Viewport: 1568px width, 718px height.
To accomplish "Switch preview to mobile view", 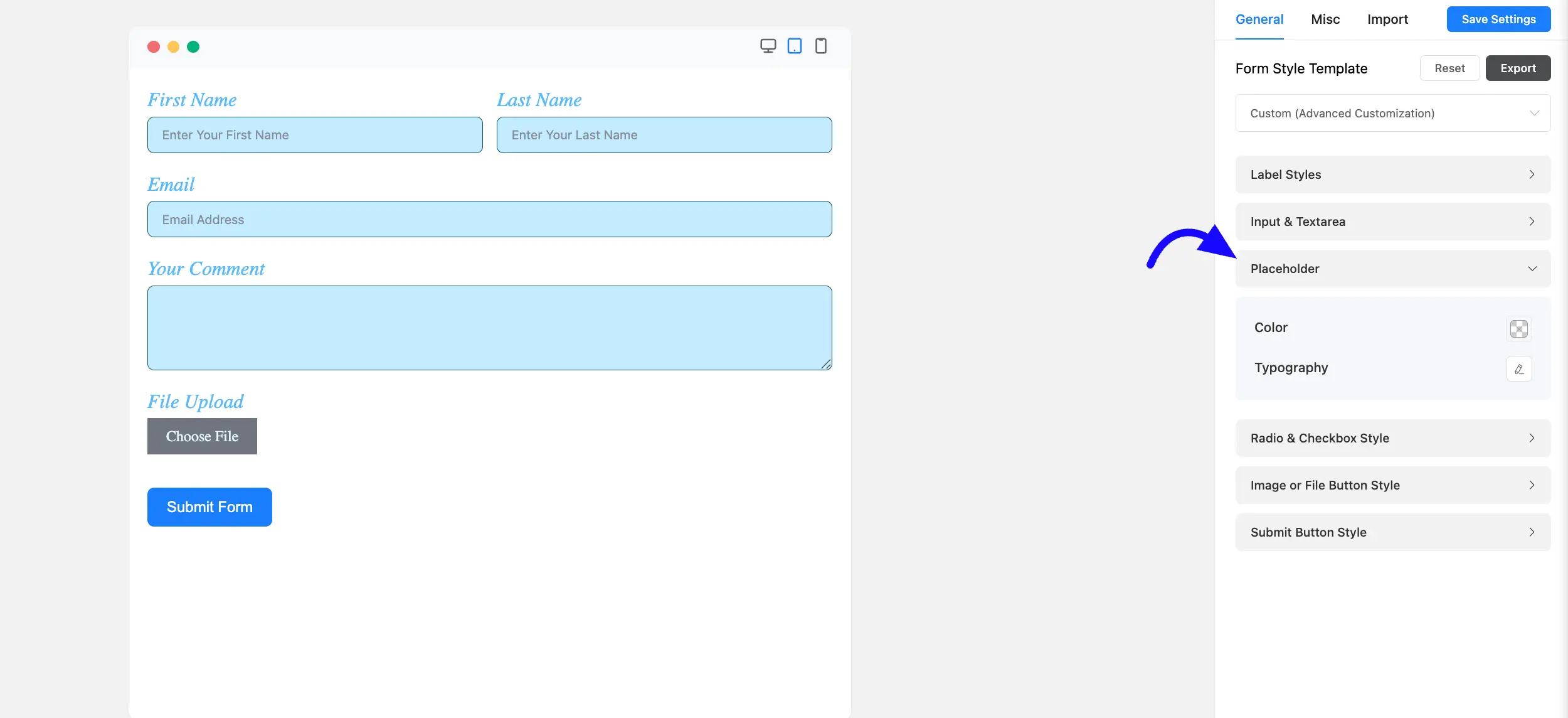I will (x=820, y=46).
